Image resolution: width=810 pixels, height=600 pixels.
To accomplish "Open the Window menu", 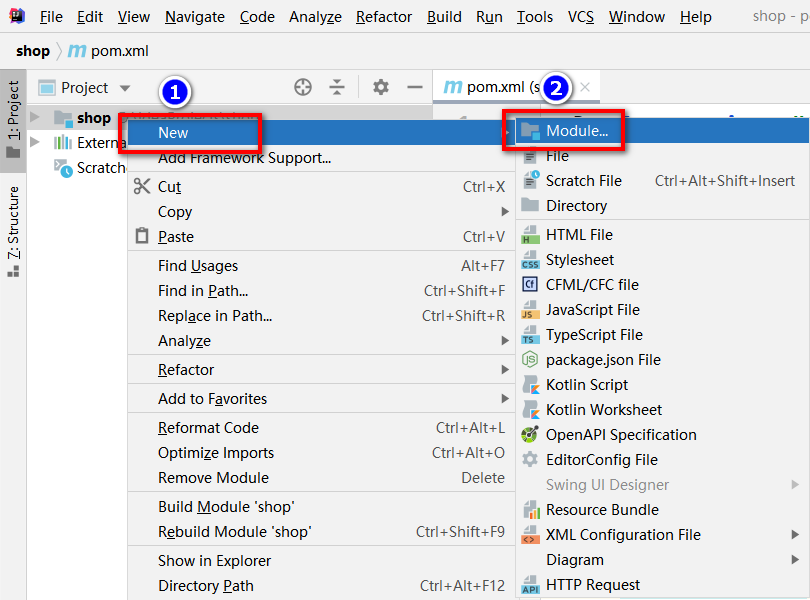I will pyautogui.click(x=636, y=17).
